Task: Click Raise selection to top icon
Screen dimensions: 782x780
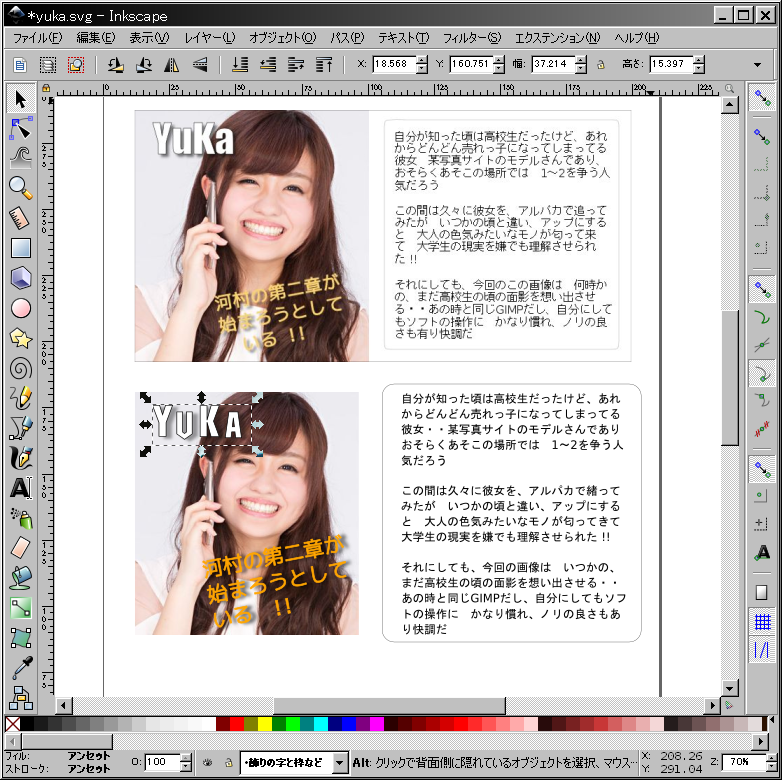Action: pos(324,64)
